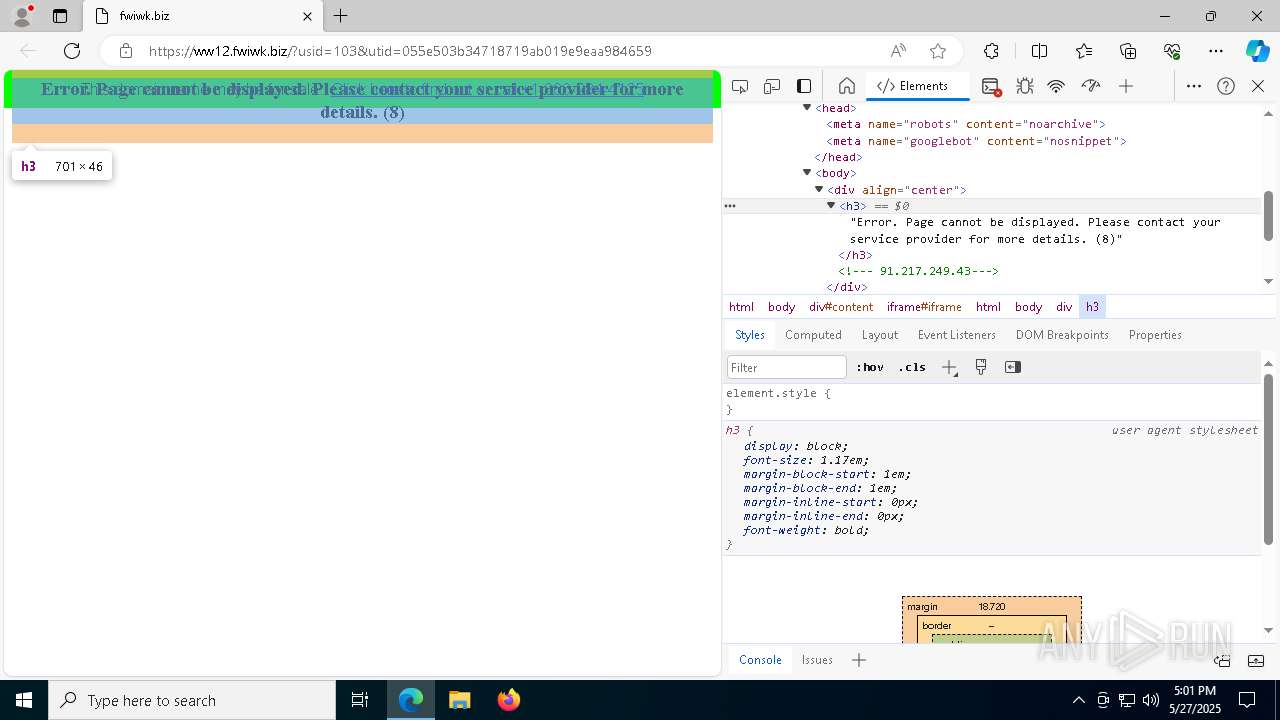Open the DOM Breakpoints tab
The height and width of the screenshot is (720, 1280).
click(x=1062, y=335)
